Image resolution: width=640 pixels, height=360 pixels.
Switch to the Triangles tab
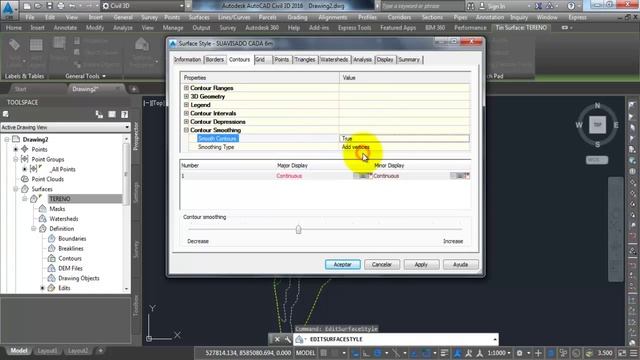tap(305, 60)
